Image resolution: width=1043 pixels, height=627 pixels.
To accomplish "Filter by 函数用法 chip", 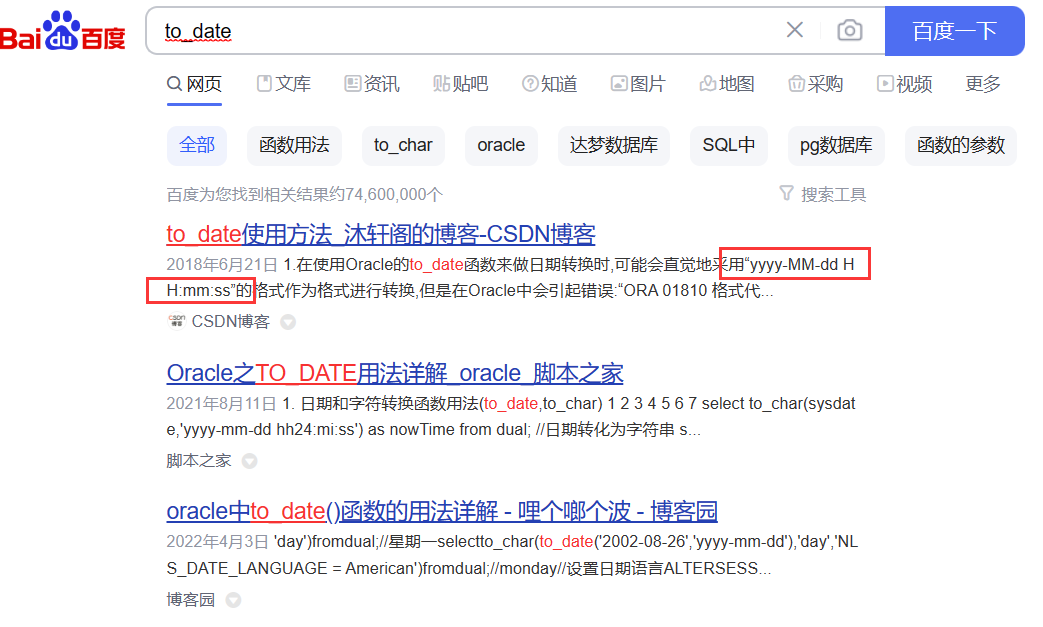I will tap(294, 146).
